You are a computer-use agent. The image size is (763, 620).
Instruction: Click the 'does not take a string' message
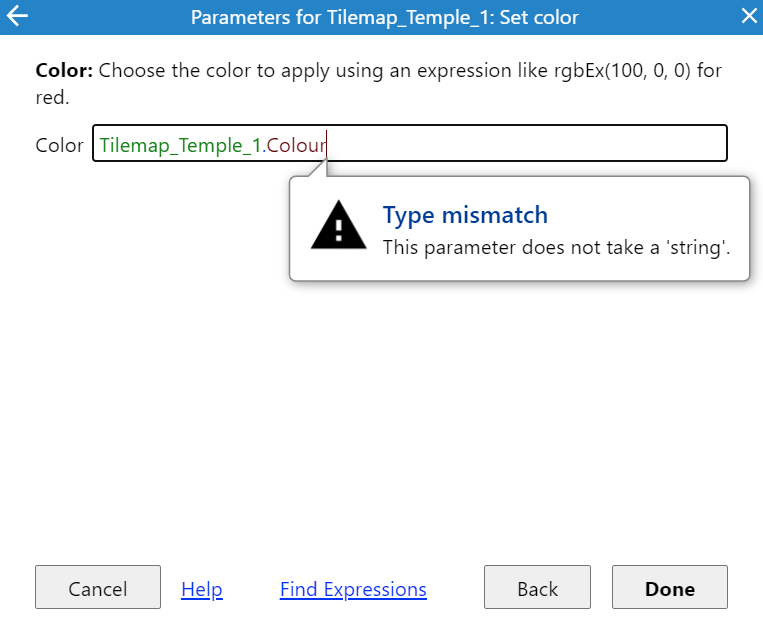click(556, 246)
